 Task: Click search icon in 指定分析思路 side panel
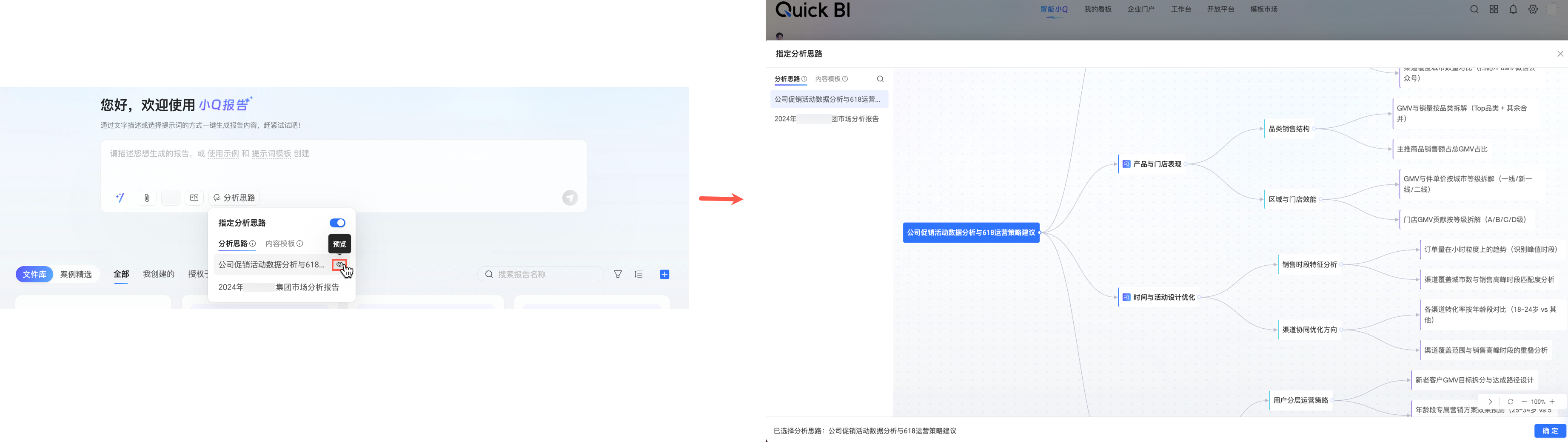[x=880, y=79]
